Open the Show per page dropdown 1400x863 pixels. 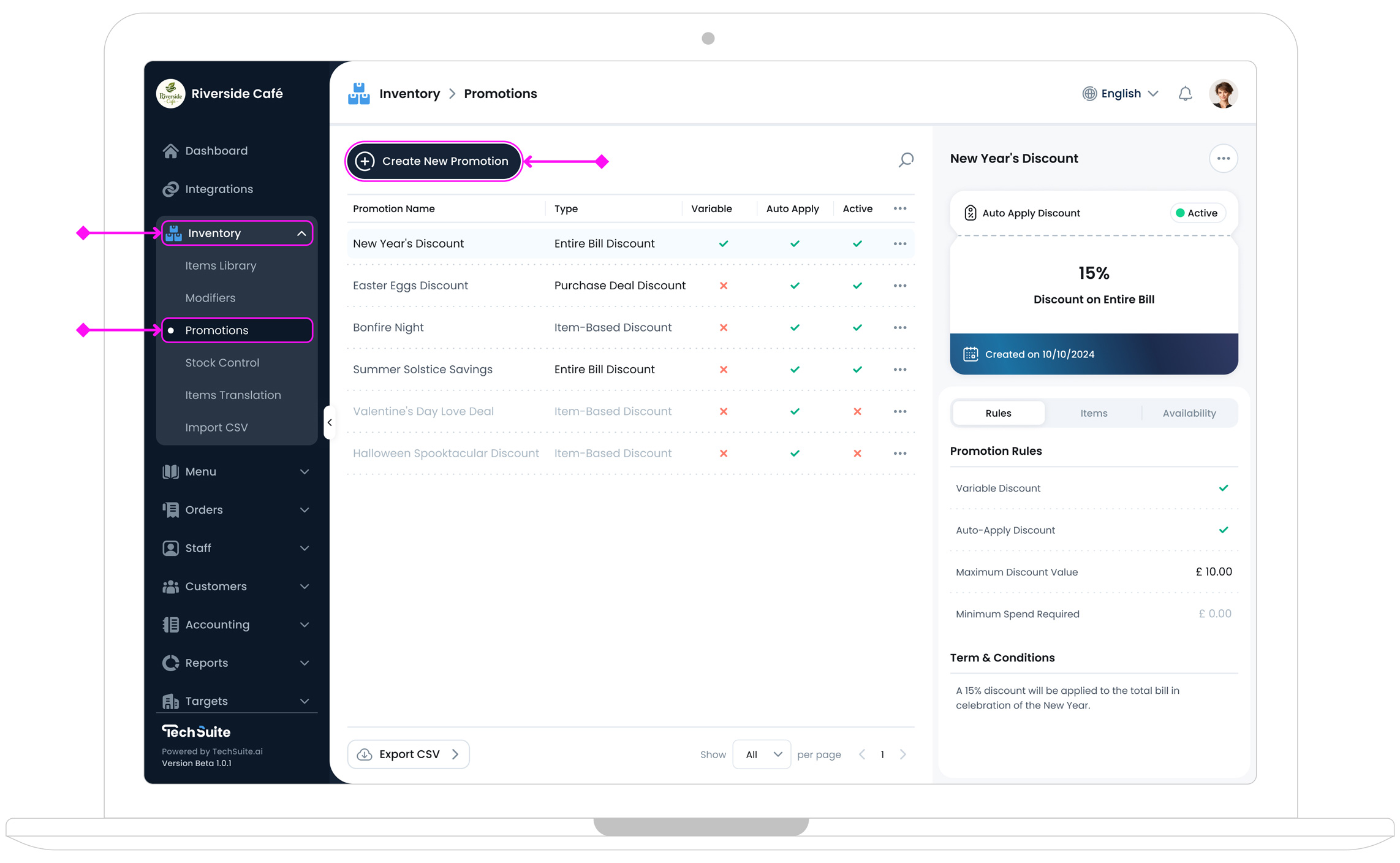(761, 754)
